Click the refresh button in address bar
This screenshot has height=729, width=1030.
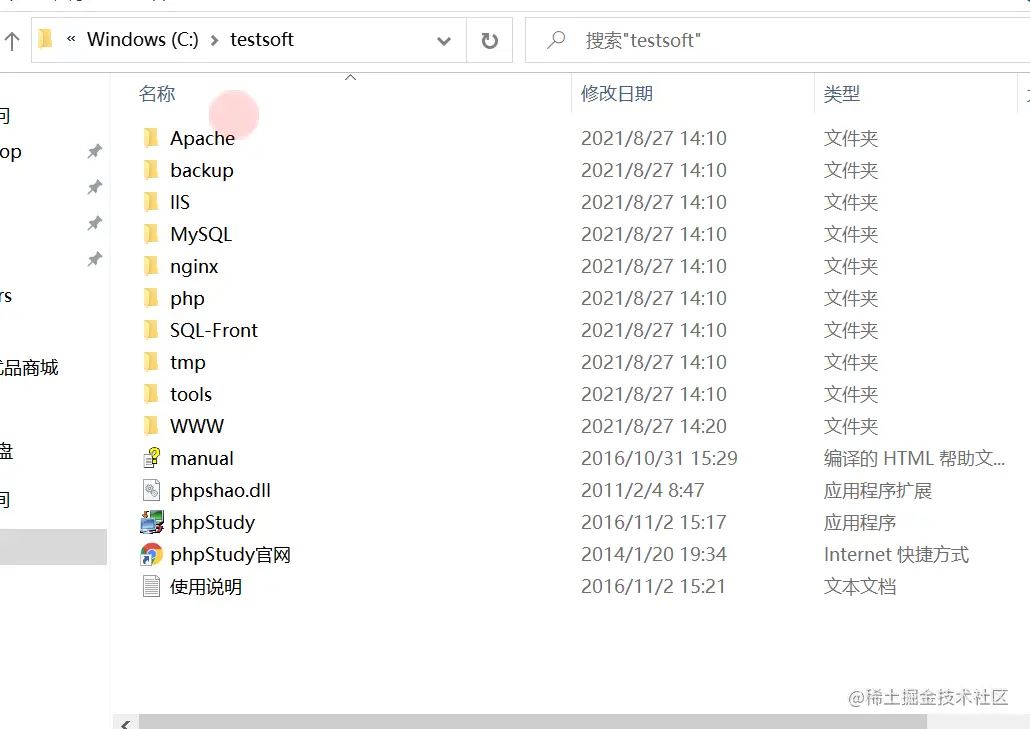tap(489, 41)
